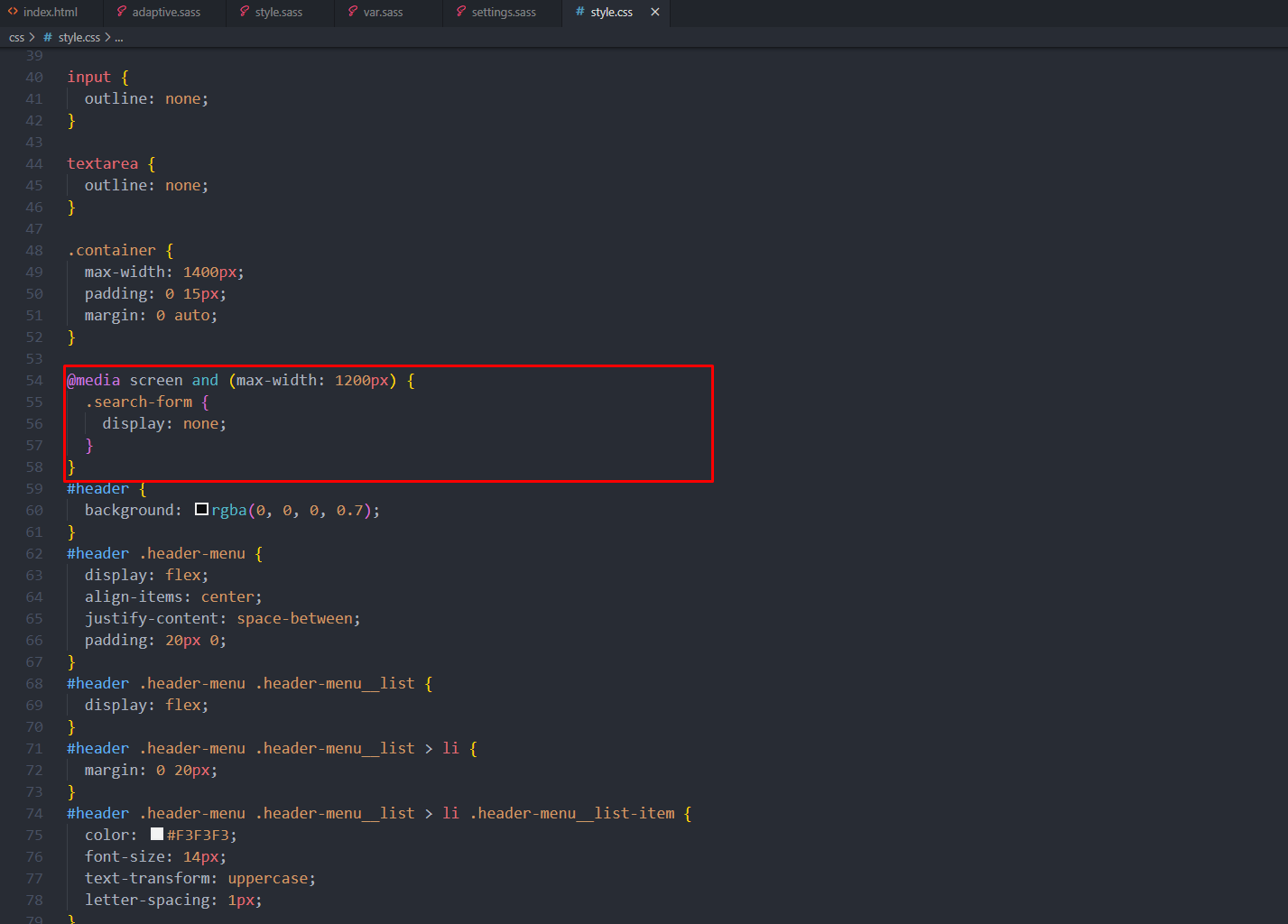Click the css hash icon on style.css tab
The height and width of the screenshot is (924, 1288).
[x=579, y=12]
